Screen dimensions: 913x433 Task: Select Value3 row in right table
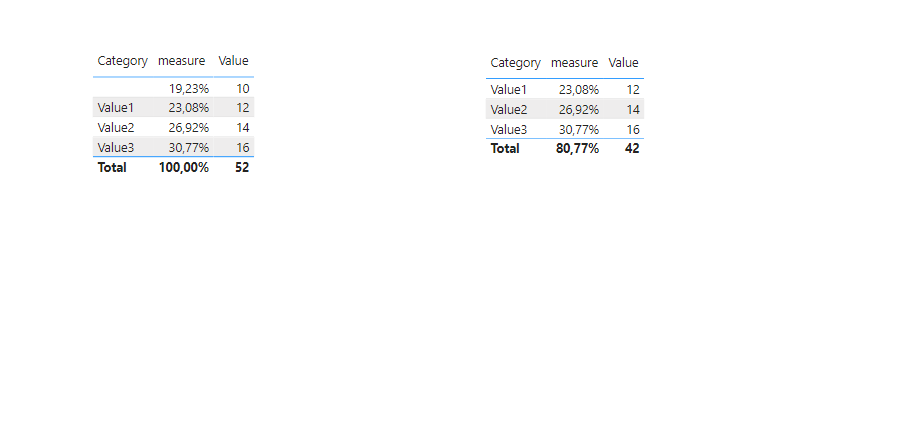pos(565,129)
